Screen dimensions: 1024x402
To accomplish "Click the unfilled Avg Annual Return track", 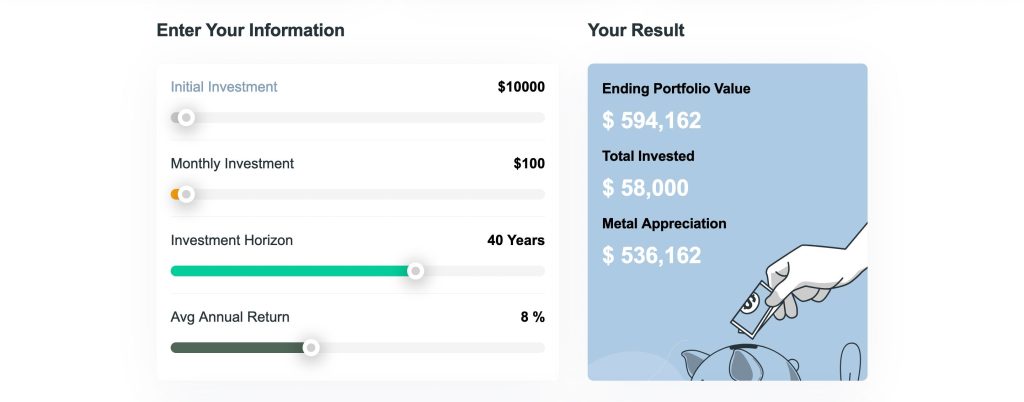I will [x=430, y=348].
